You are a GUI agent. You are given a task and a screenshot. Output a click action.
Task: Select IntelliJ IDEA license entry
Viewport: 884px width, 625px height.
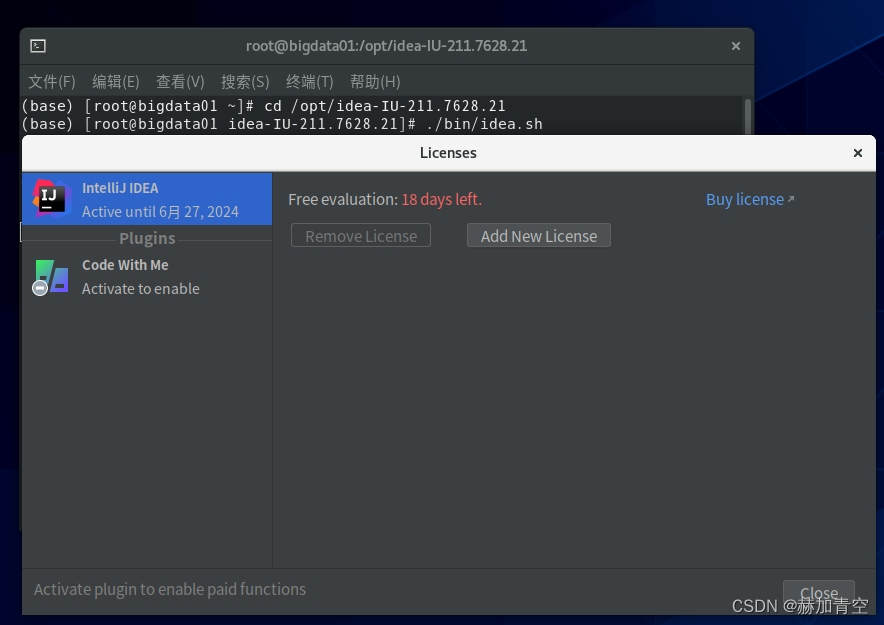pyautogui.click(x=147, y=199)
